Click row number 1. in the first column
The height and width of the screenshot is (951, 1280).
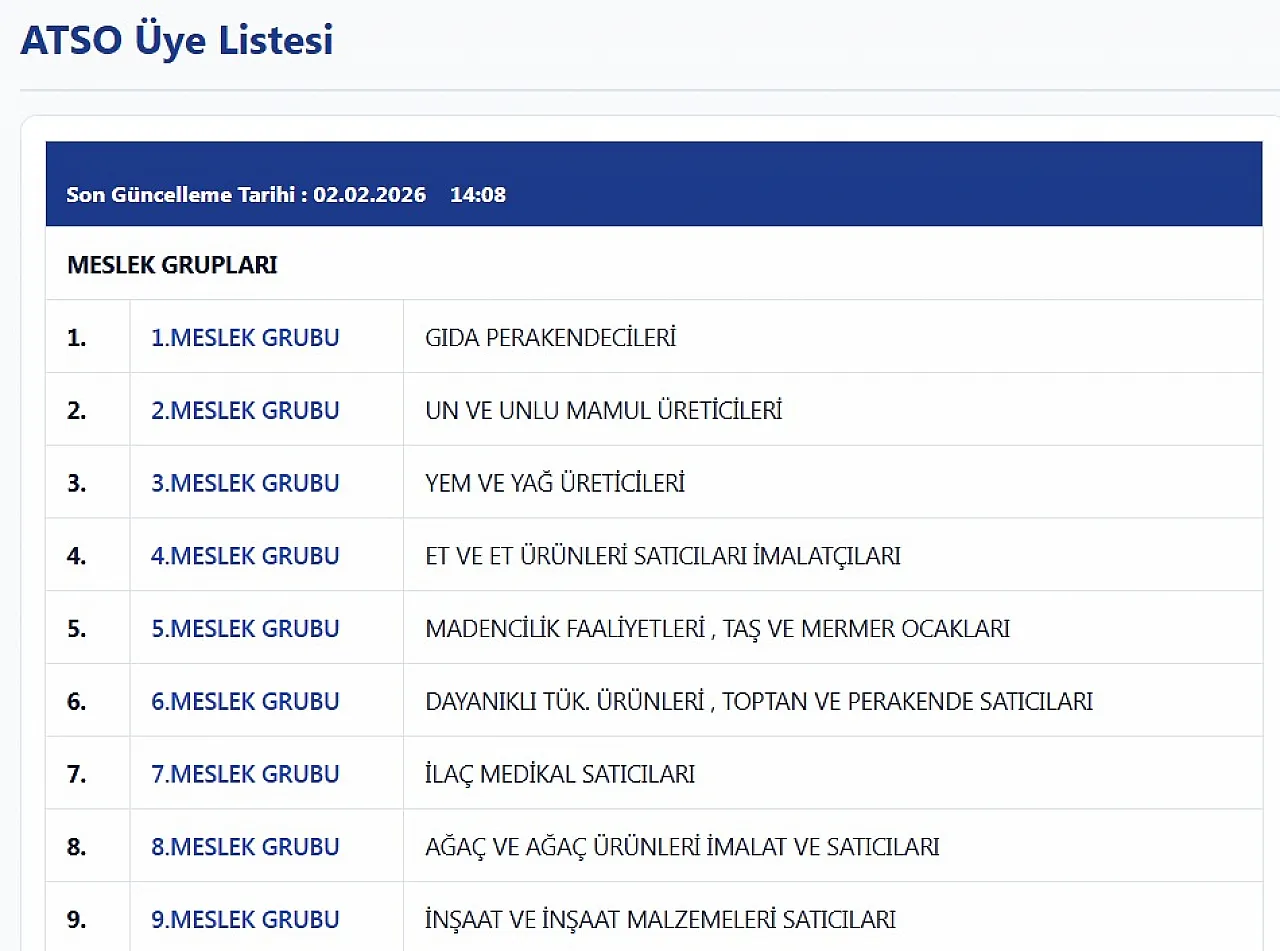tap(77, 338)
